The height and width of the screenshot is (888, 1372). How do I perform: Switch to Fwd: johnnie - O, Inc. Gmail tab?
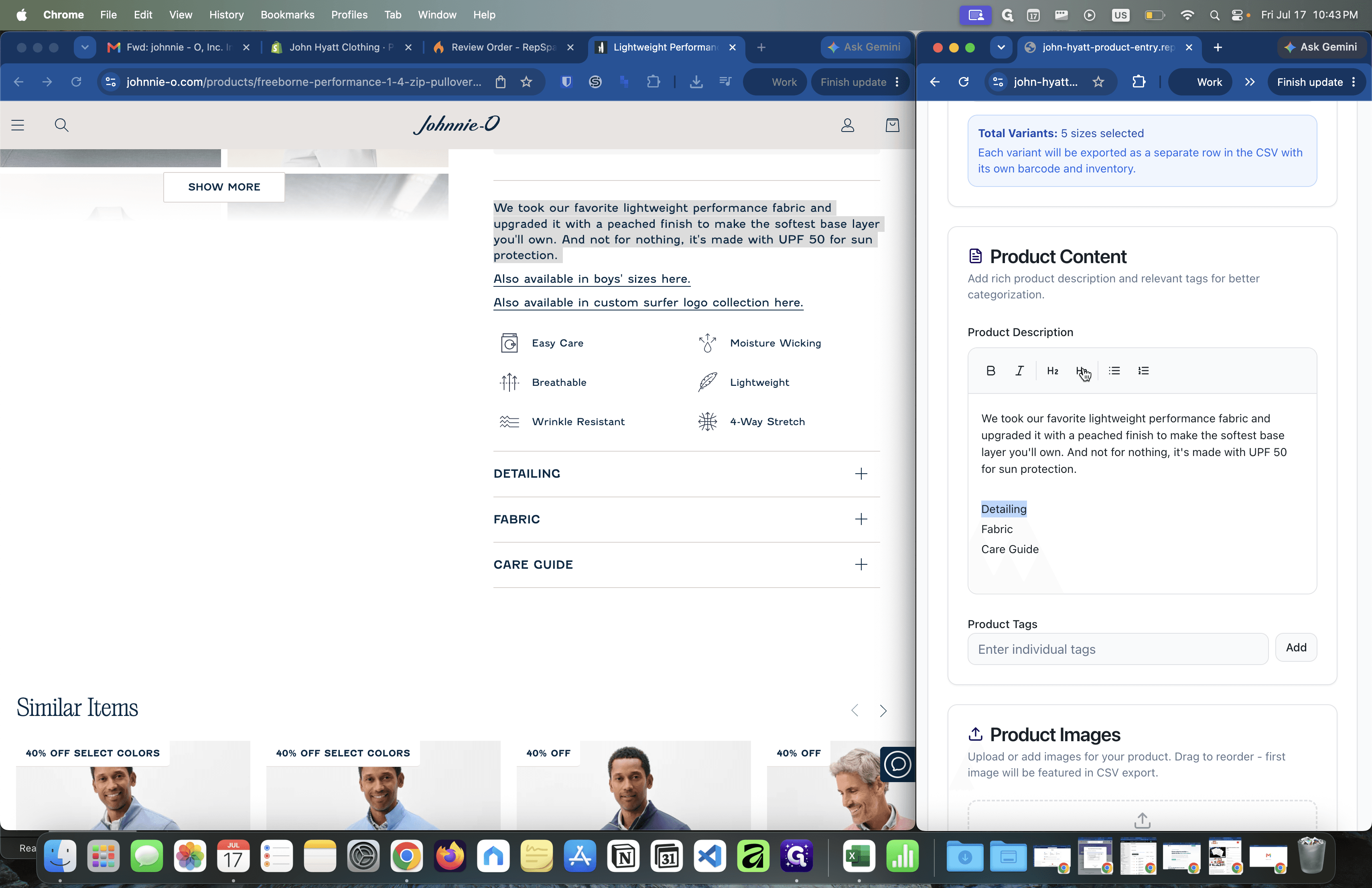(179, 47)
